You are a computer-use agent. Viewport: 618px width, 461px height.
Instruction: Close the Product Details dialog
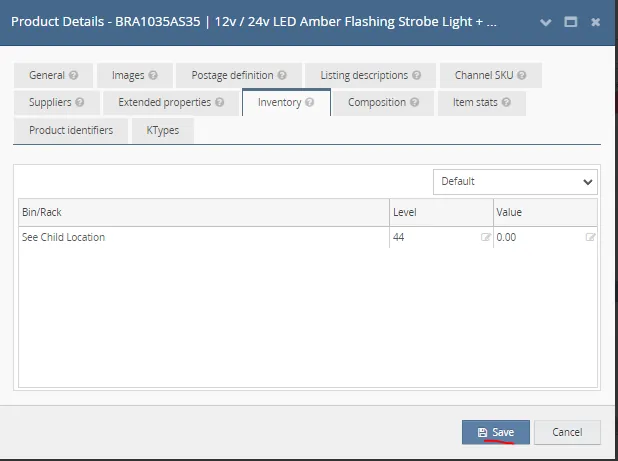pos(595,22)
